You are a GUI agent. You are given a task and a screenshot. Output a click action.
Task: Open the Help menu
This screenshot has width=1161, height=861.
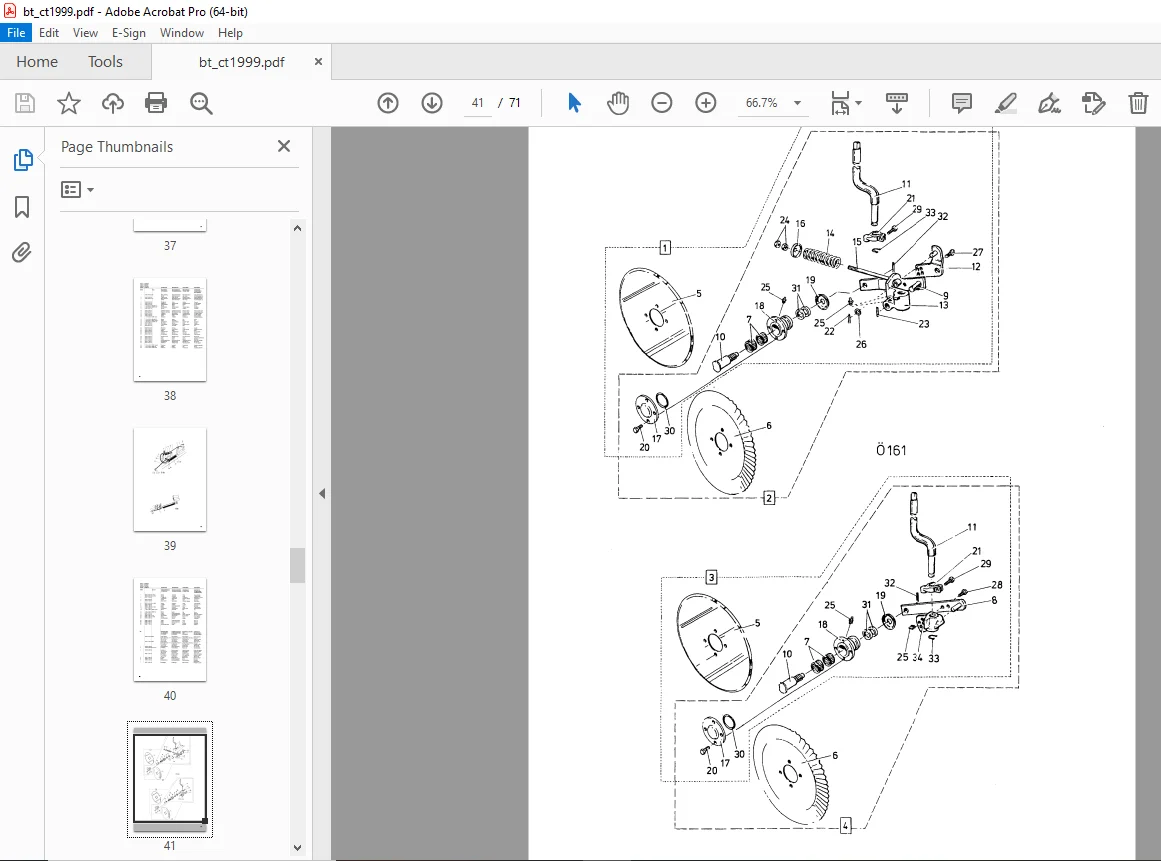[x=230, y=33]
